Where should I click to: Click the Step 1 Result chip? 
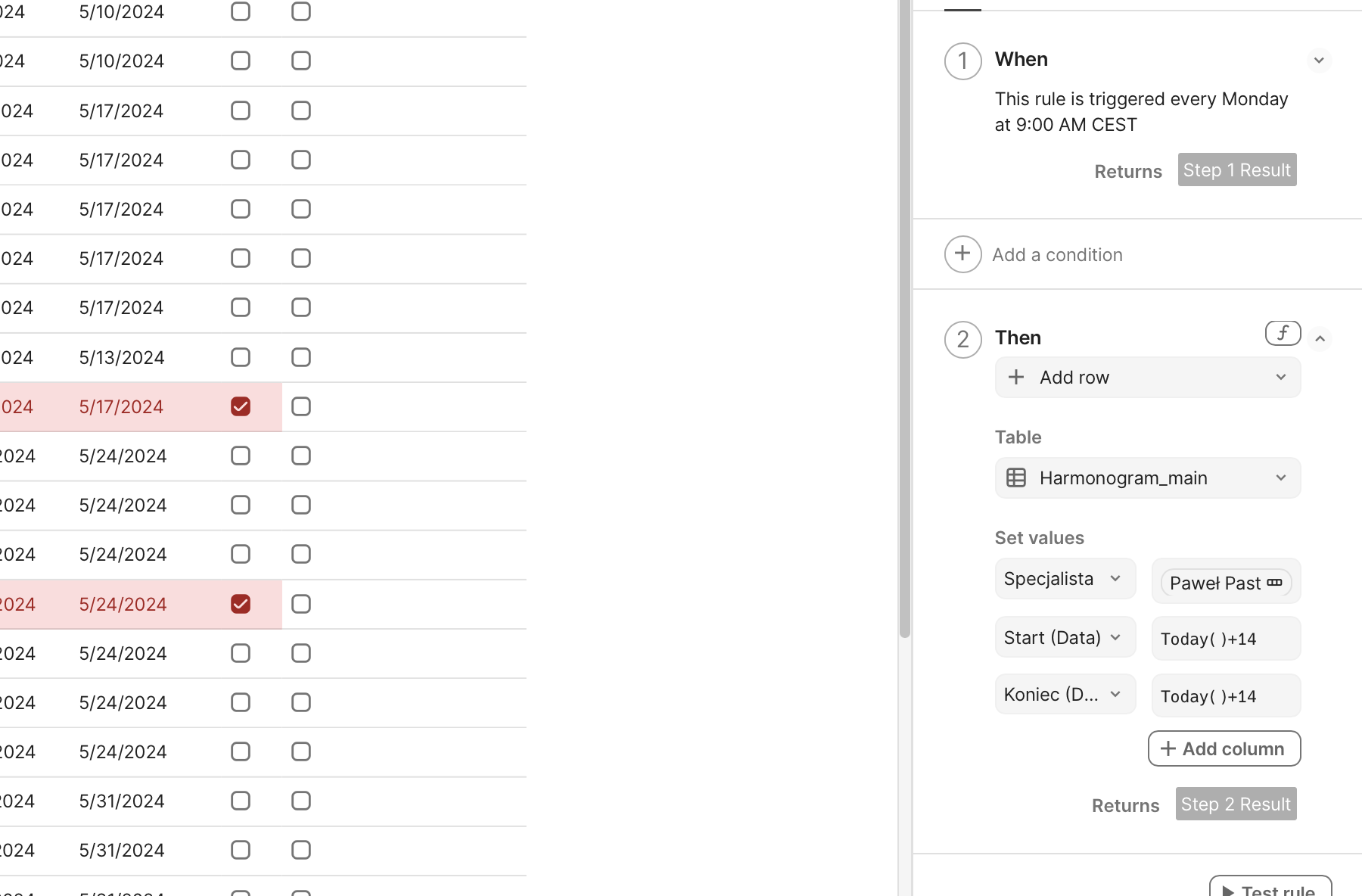click(x=1236, y=170)
